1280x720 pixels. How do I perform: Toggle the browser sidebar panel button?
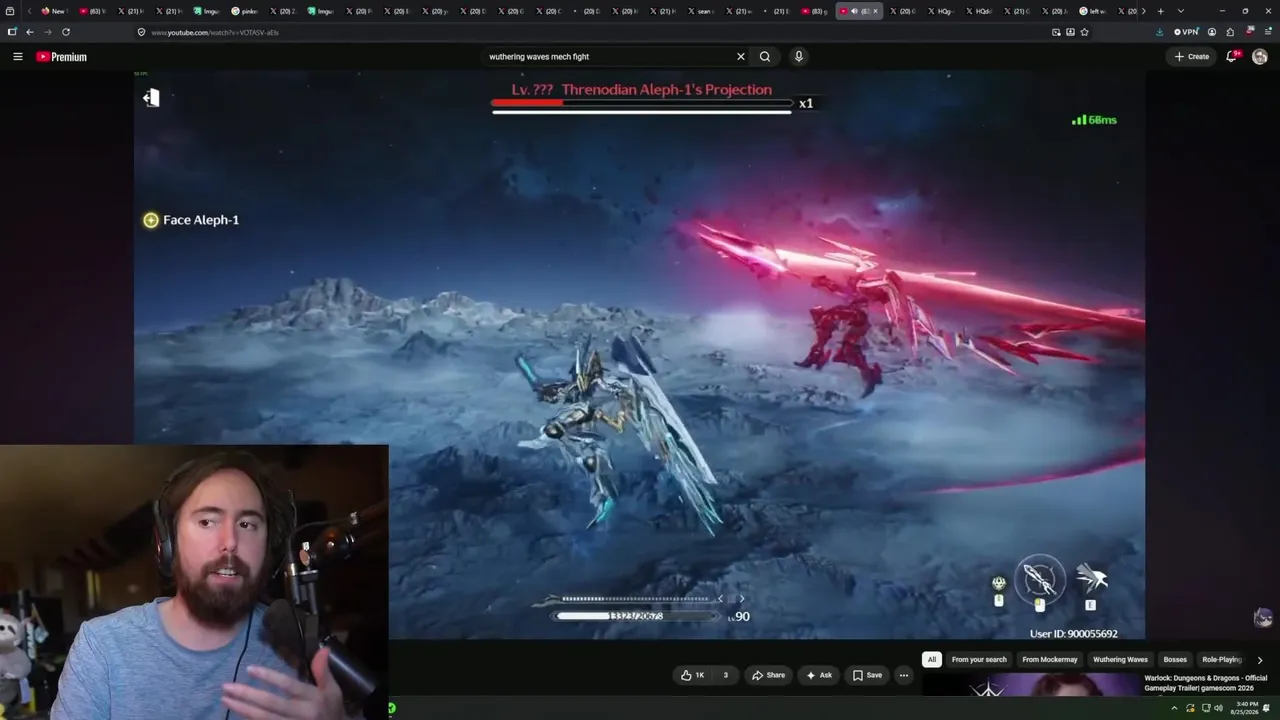tap(12, 32)
